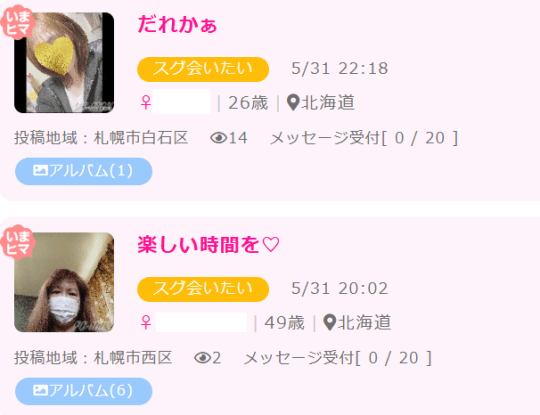Click the 投稿地域：札幌市白石区 text
Image resolution: width=540 pixels, height=415 pixels.
click(x=101, y=138)
